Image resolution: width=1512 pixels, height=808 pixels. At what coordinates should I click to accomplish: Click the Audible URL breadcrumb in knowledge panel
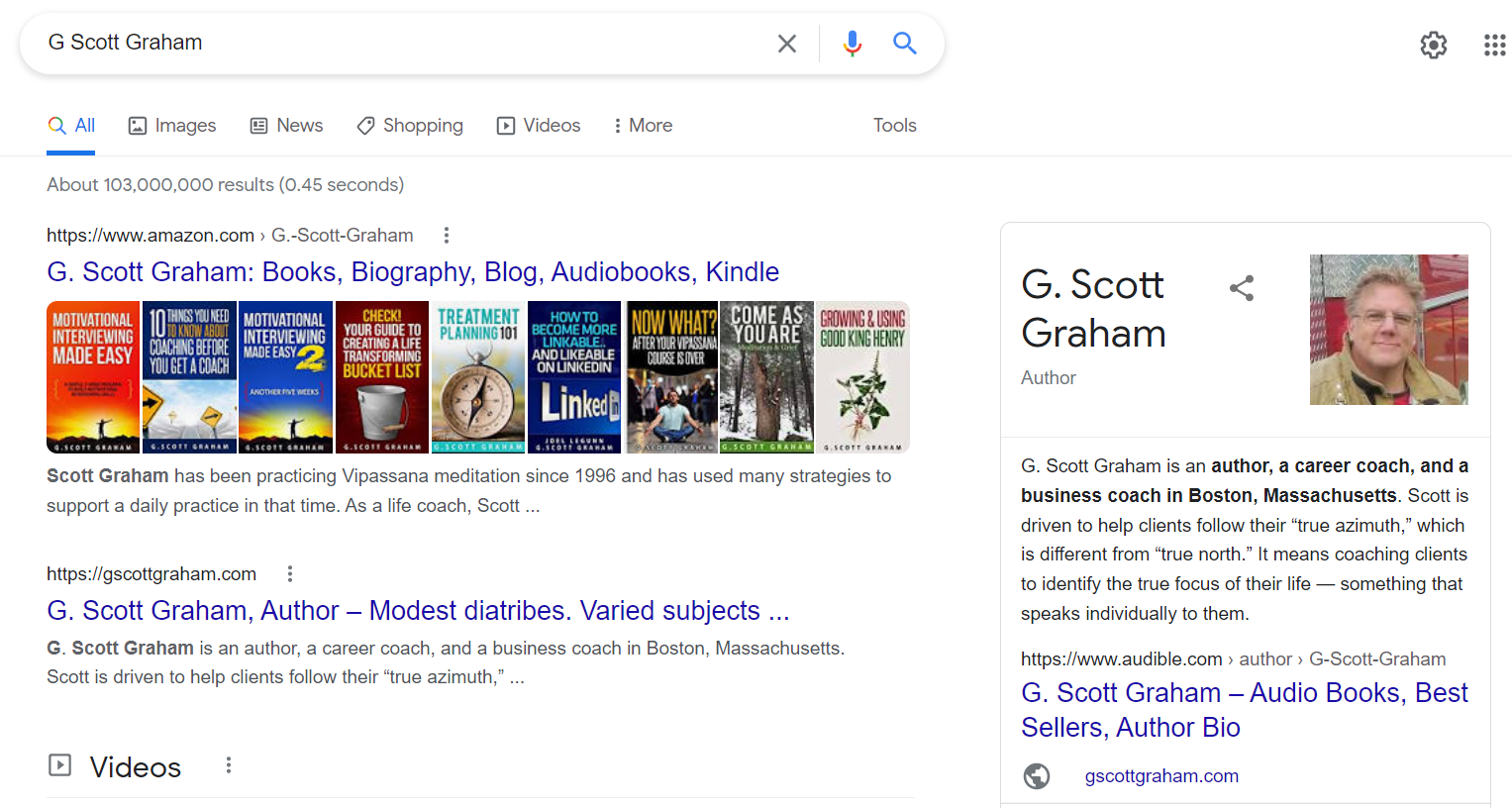(1234, 659)
